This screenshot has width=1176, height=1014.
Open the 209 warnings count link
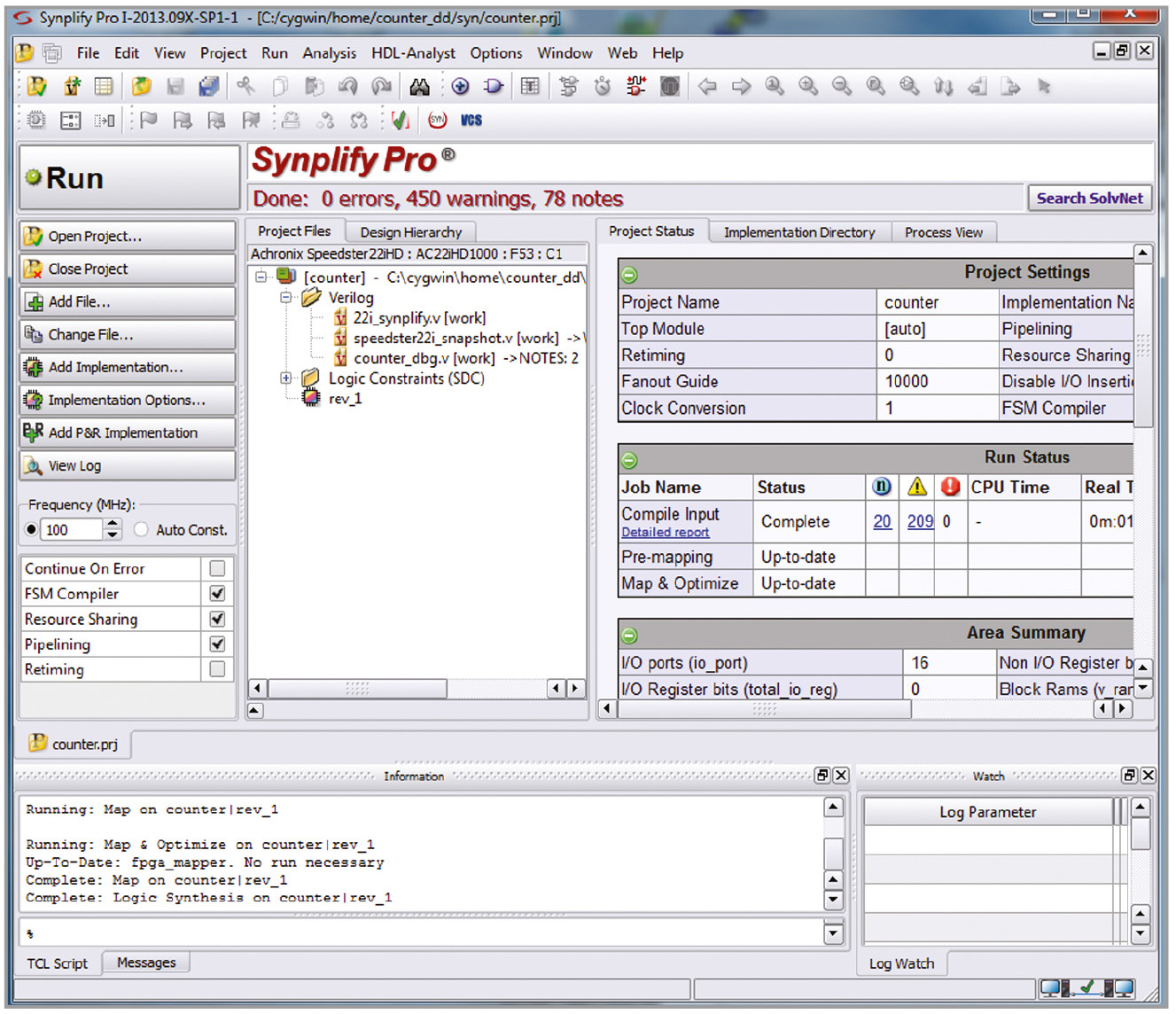(x=920, y=521)
